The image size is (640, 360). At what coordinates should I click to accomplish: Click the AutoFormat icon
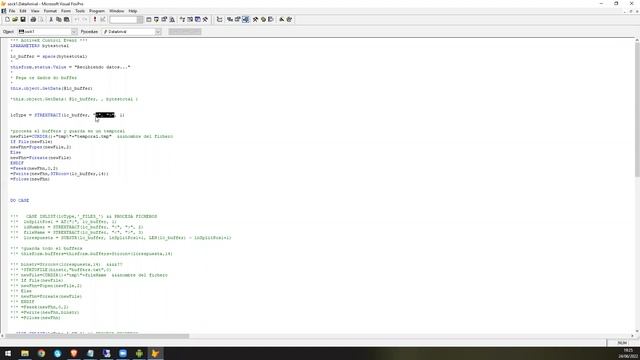[x=289, y=19]
